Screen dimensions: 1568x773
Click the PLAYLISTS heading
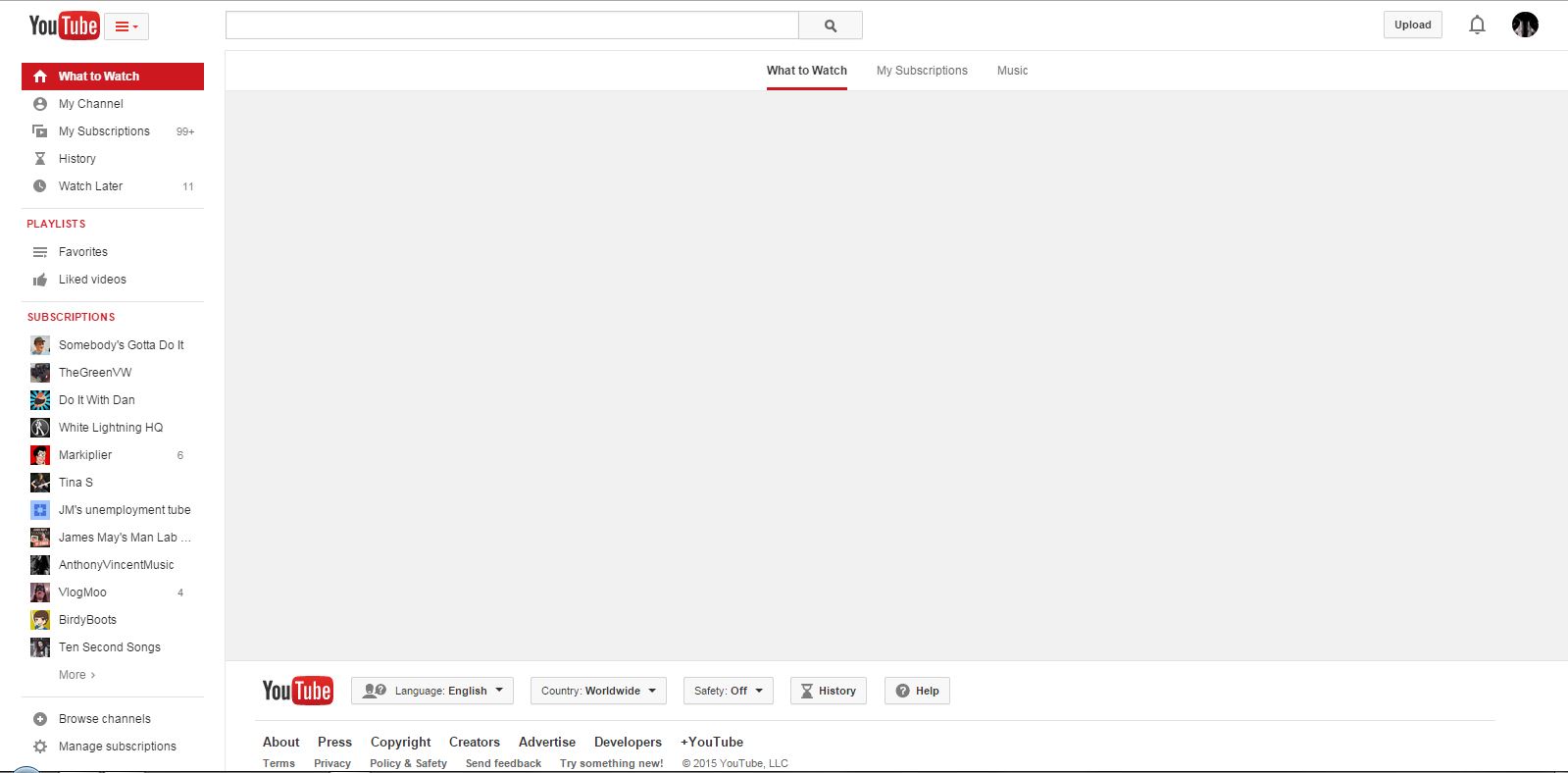(x=56, y=224)
